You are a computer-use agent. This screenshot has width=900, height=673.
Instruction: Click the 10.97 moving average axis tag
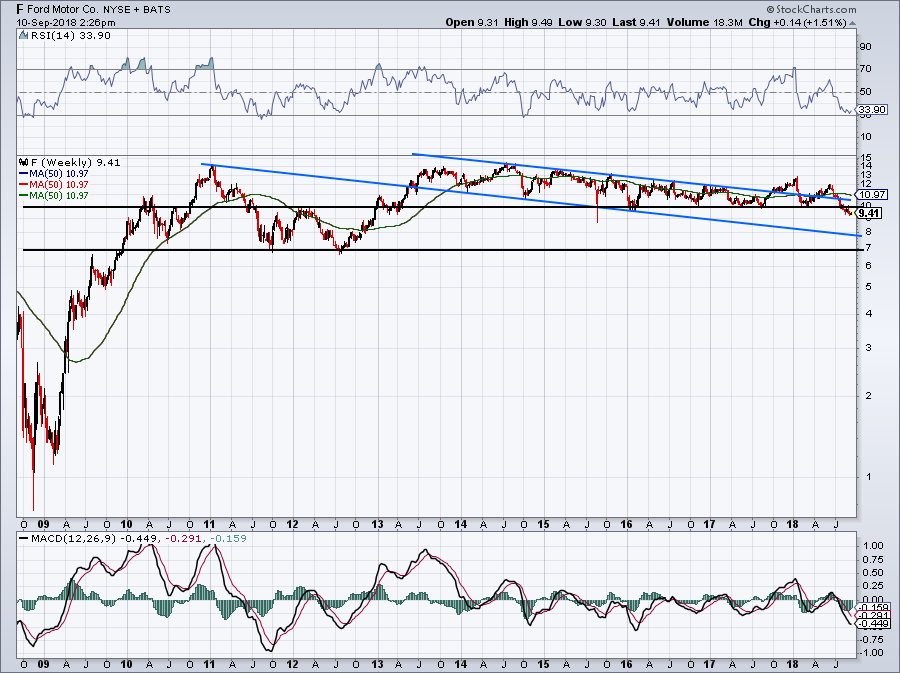871,194
